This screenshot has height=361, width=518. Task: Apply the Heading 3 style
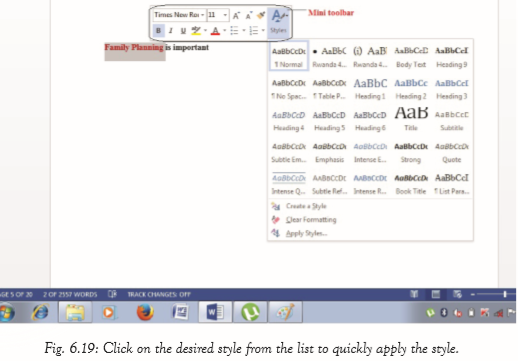click(452, 89)
